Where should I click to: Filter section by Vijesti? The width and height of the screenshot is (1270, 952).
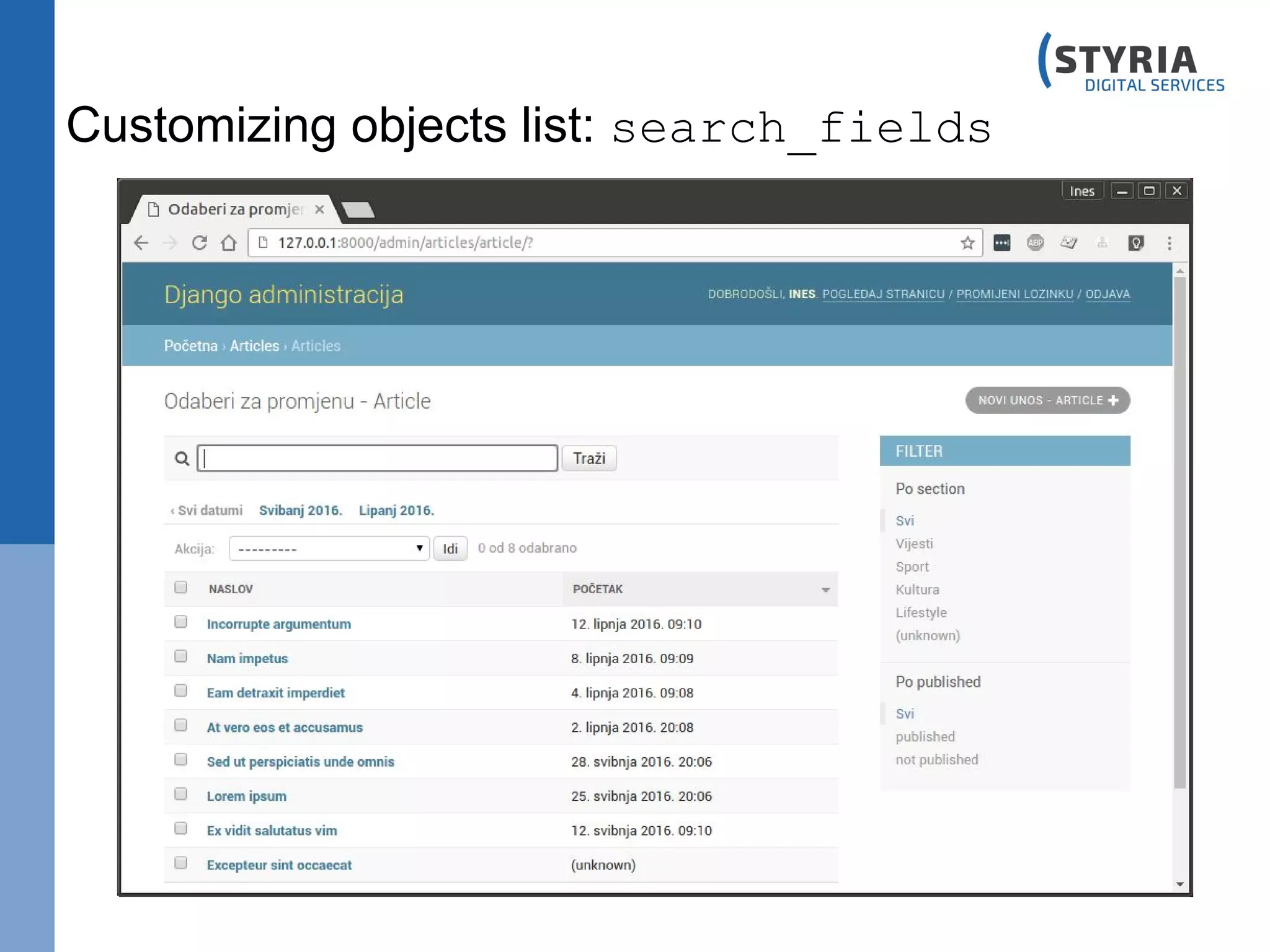pyautogui.click(x=914, y=544)
